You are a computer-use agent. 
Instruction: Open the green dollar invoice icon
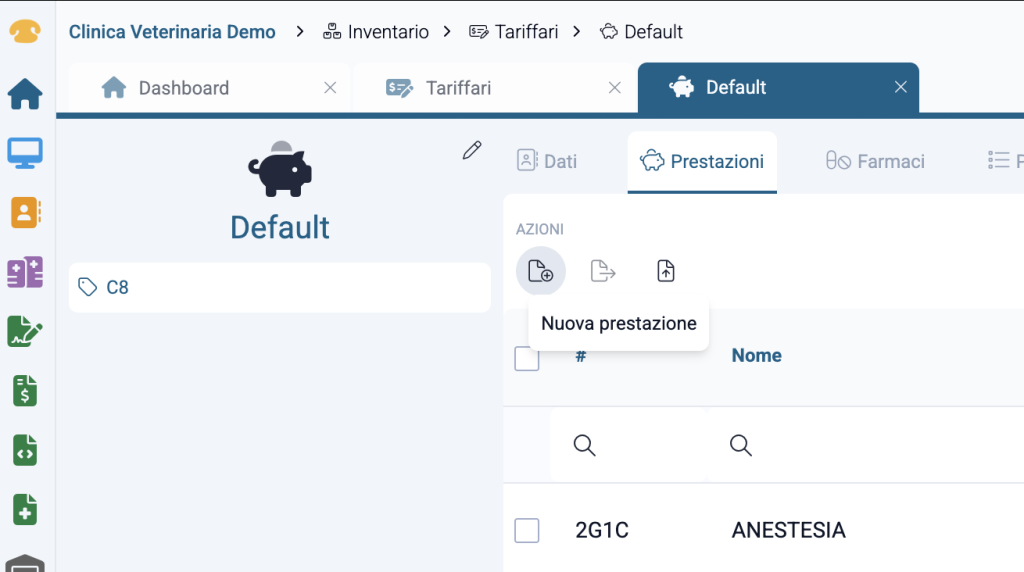25,390
